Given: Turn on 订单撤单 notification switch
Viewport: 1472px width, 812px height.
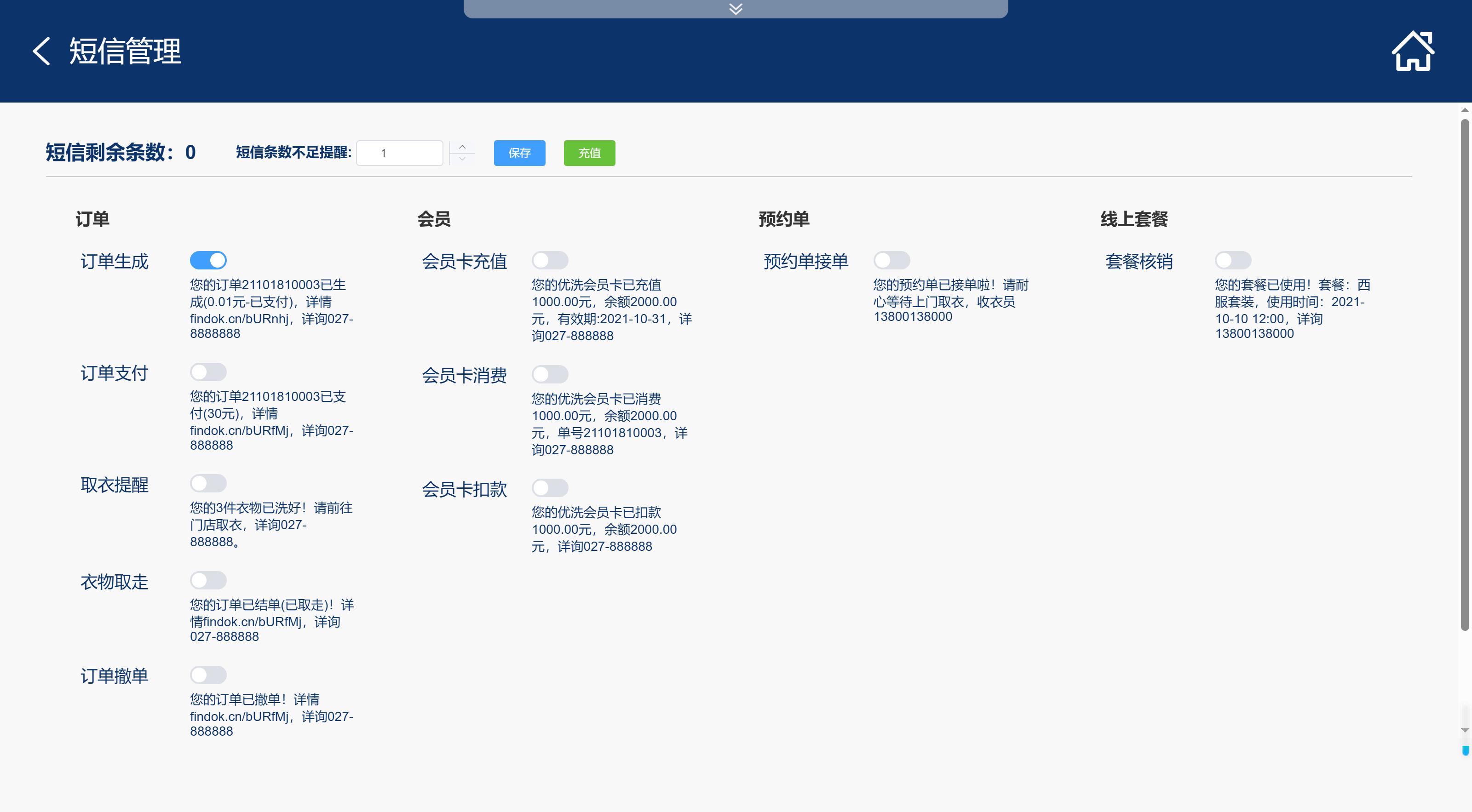Looking at the screenshot, I should [x=208, y=675].
